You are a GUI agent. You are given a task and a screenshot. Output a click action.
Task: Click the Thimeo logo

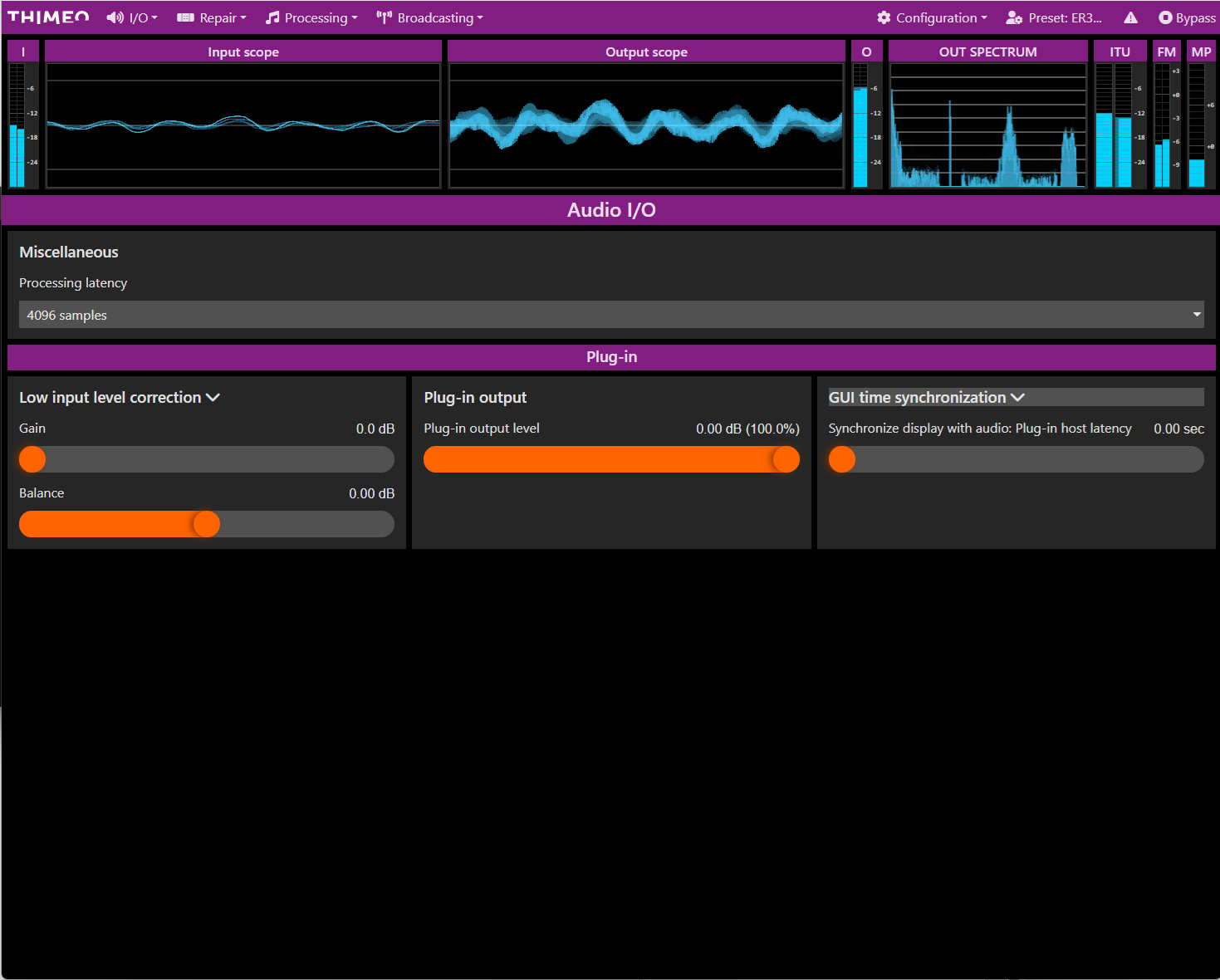tap(48, 17)
